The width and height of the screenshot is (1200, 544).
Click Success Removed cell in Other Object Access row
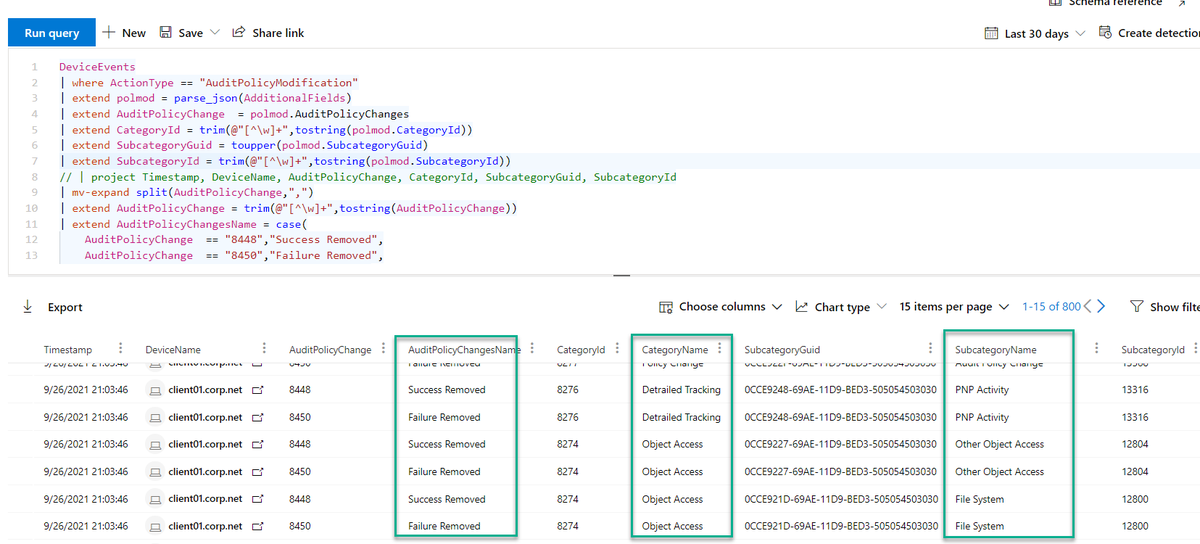(446, 444)
